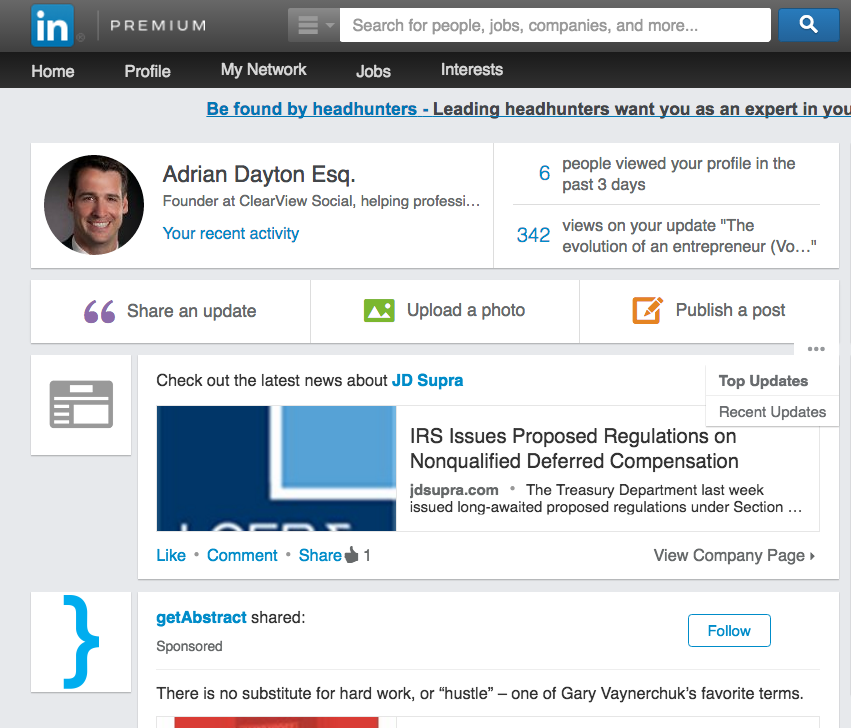Open the Profile menu item

click(147, 71)
